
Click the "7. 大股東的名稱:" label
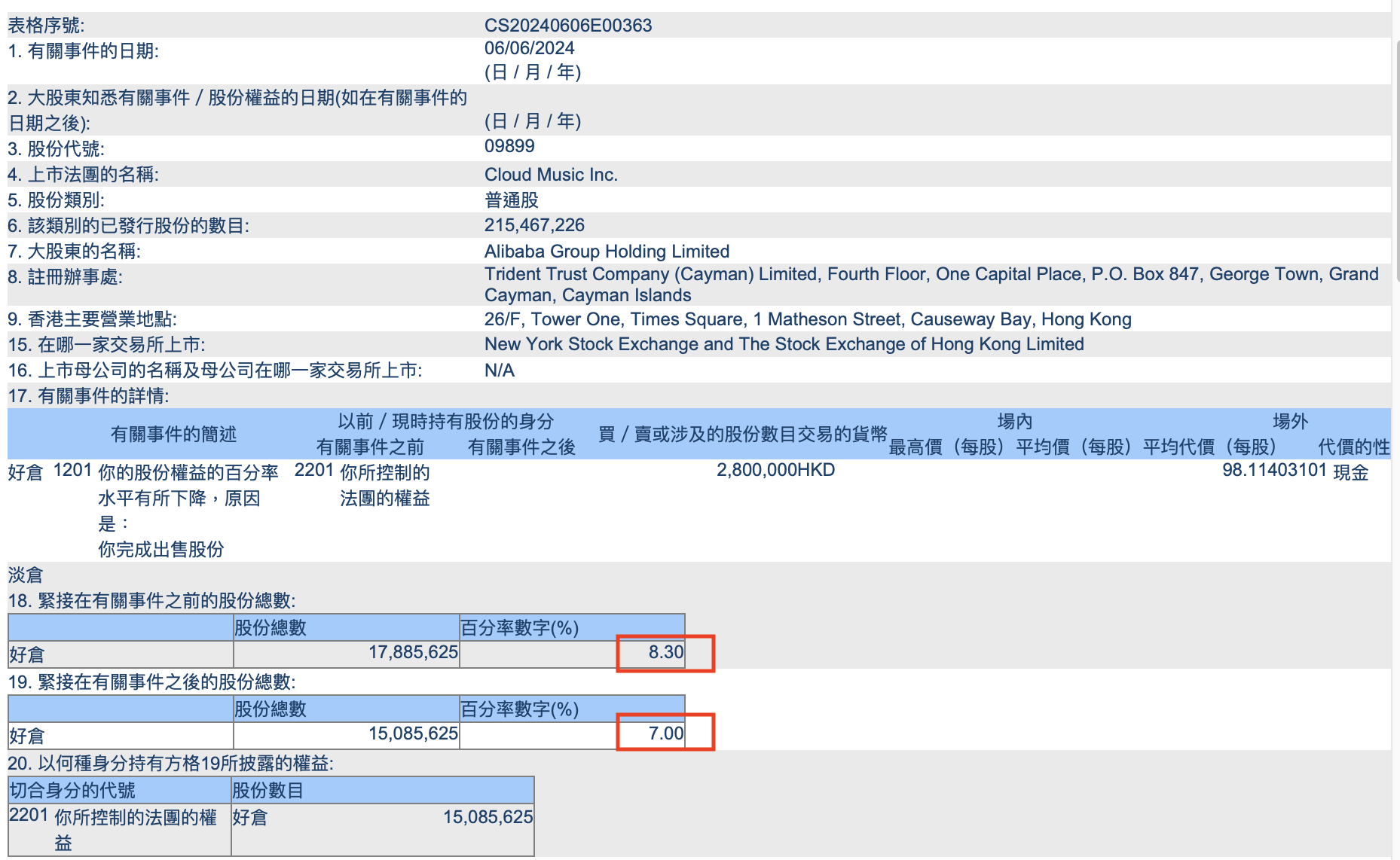click(x=74, y=252)
